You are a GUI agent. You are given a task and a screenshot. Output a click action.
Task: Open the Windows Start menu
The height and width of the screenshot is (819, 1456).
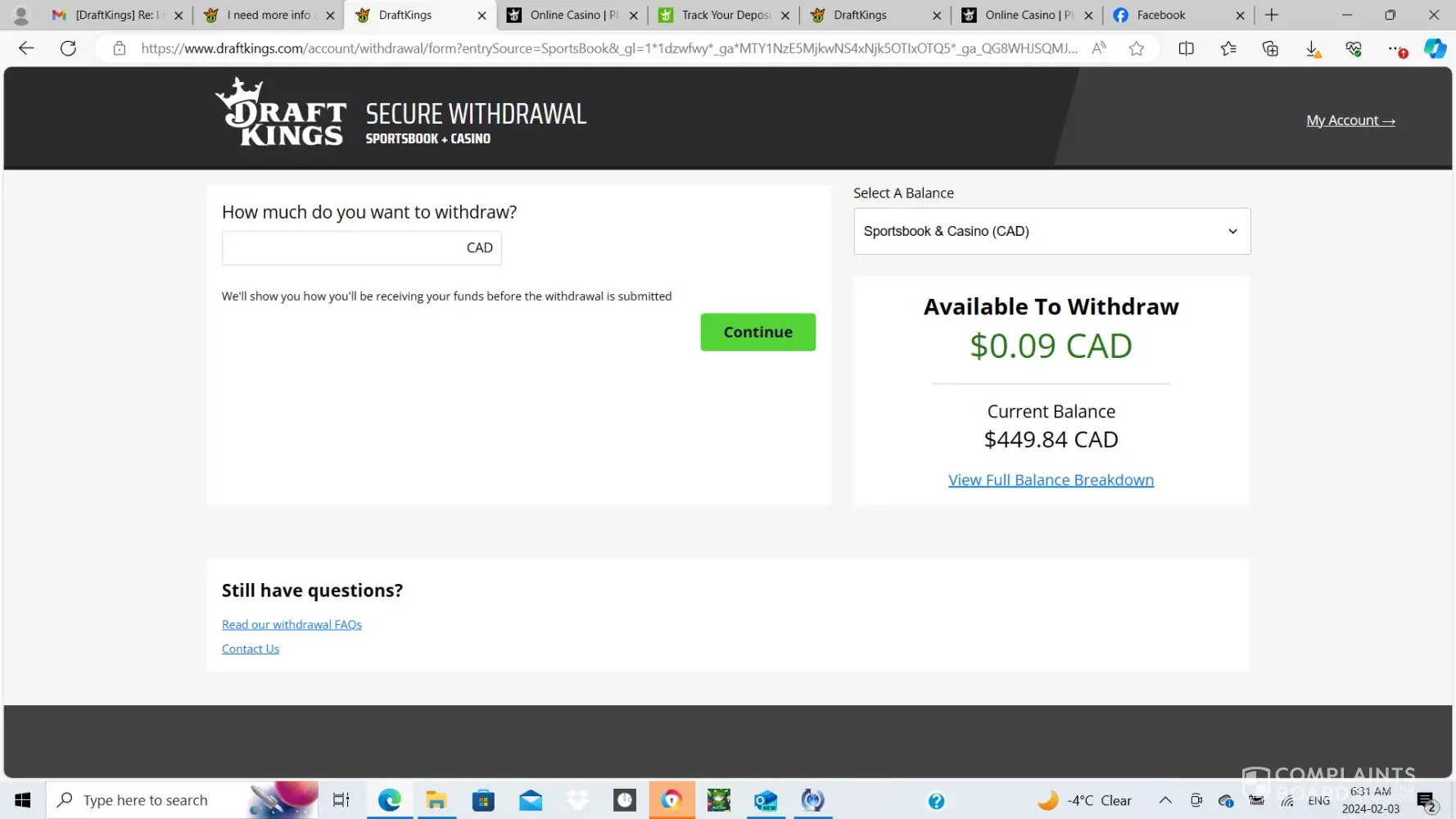pyautogui.click(x=23, y=800)
